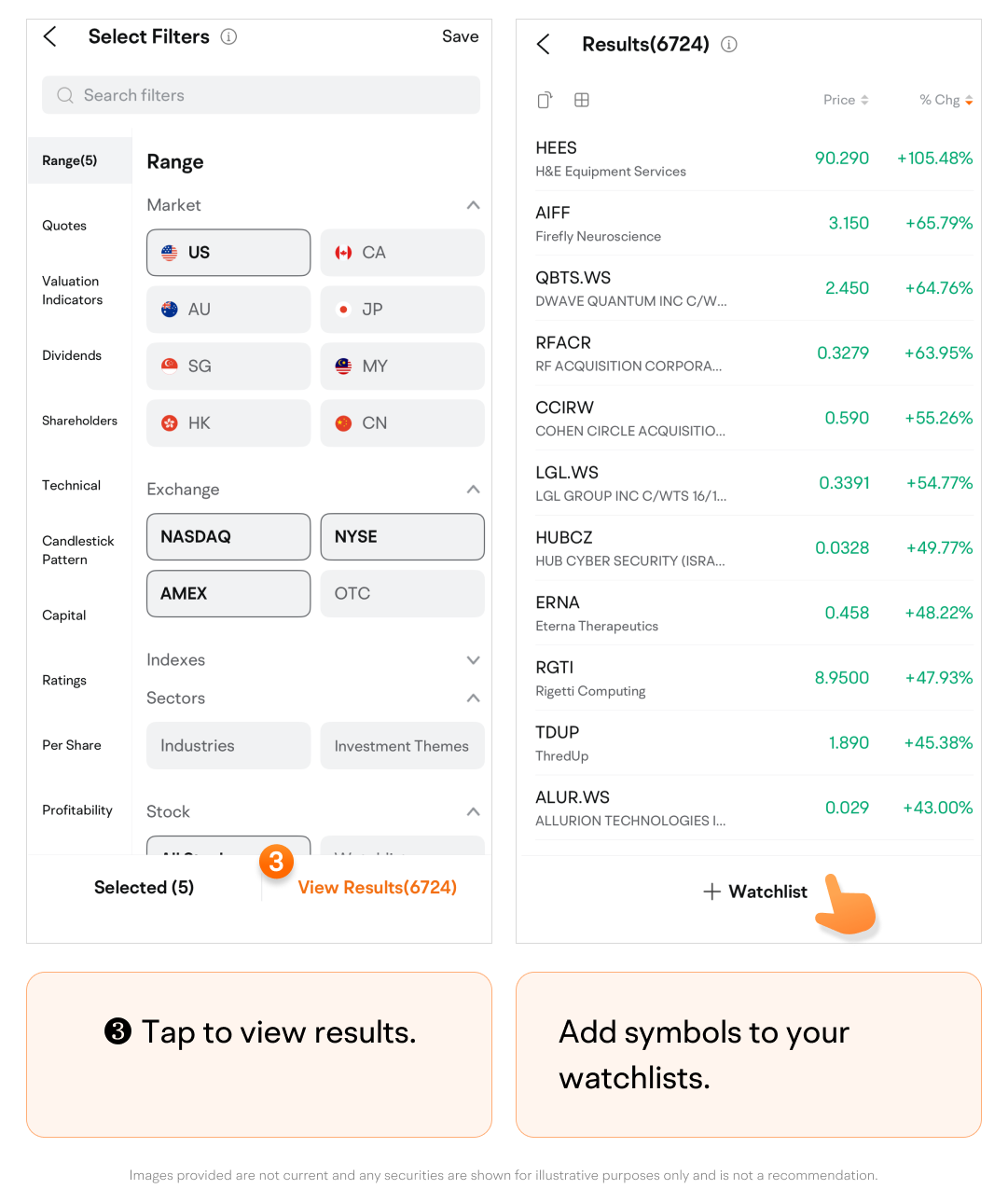Enable the HK market filter
The width and height of the screenshot is (1008, 1203).
click(228, 423)
